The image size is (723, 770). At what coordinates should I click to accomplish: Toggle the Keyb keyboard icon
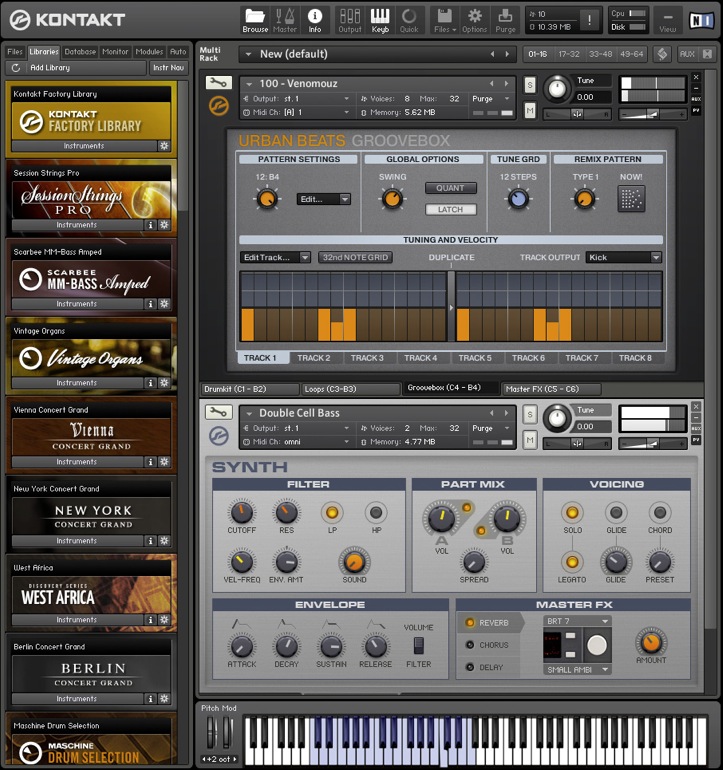click(x=380, y=20)
